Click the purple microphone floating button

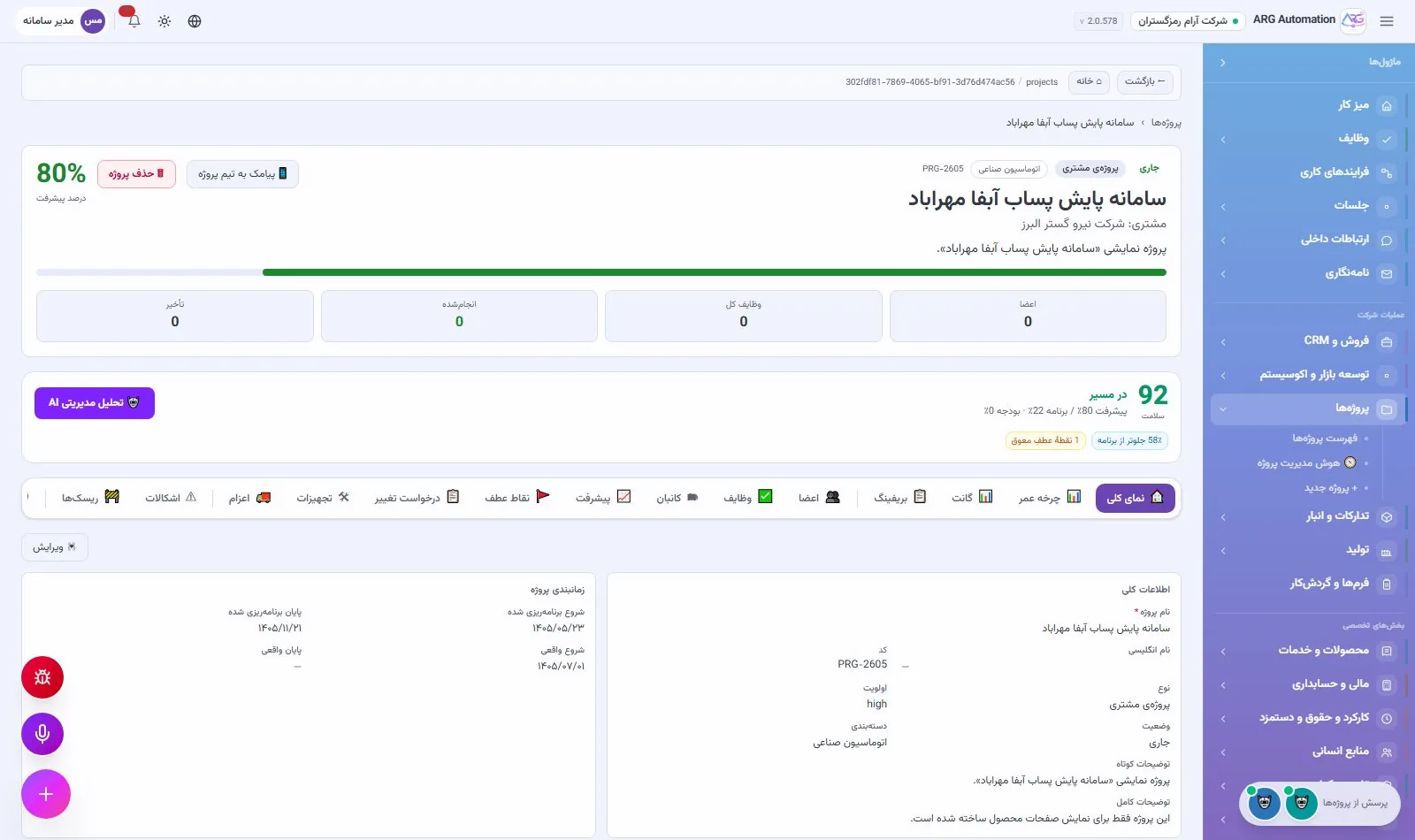42,734
